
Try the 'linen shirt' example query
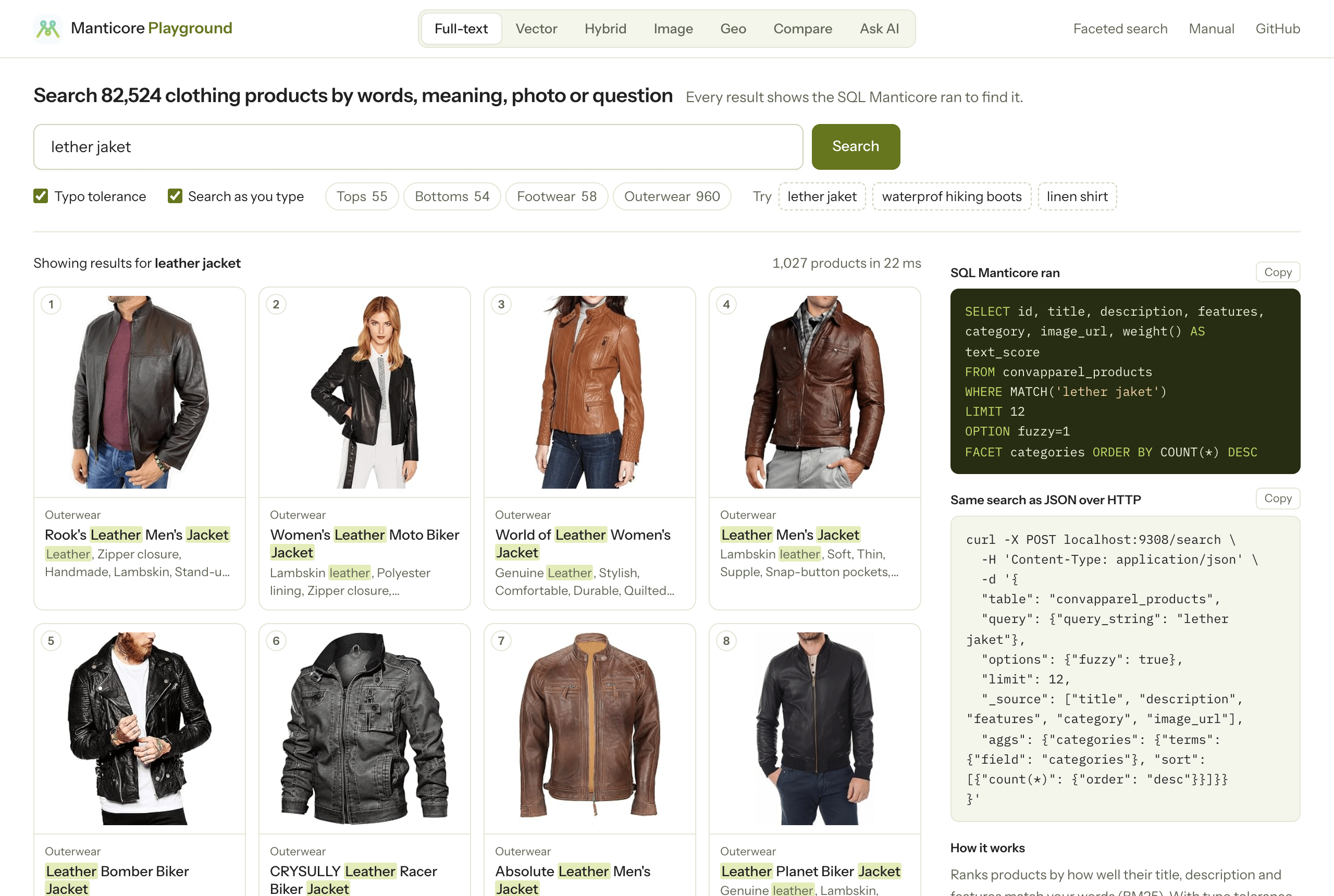(x=1077, y=196)
